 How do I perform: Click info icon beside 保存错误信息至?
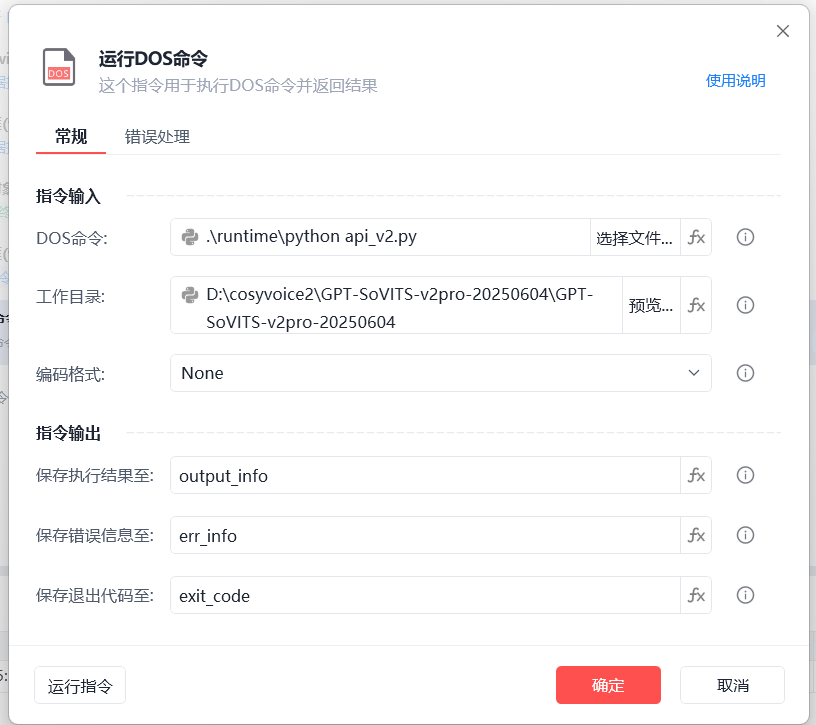point(745,535)
